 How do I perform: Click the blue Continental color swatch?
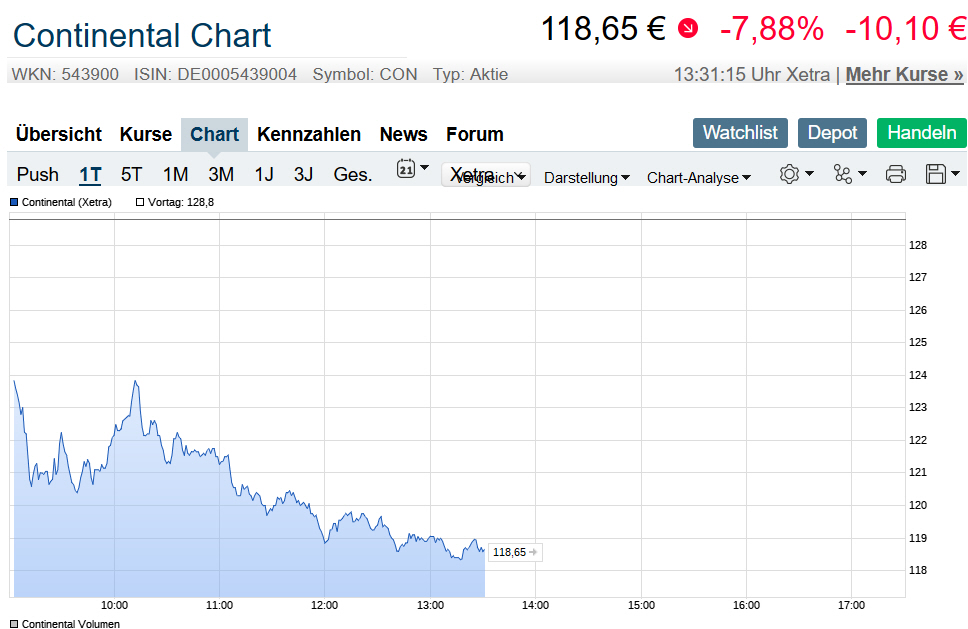14,202
